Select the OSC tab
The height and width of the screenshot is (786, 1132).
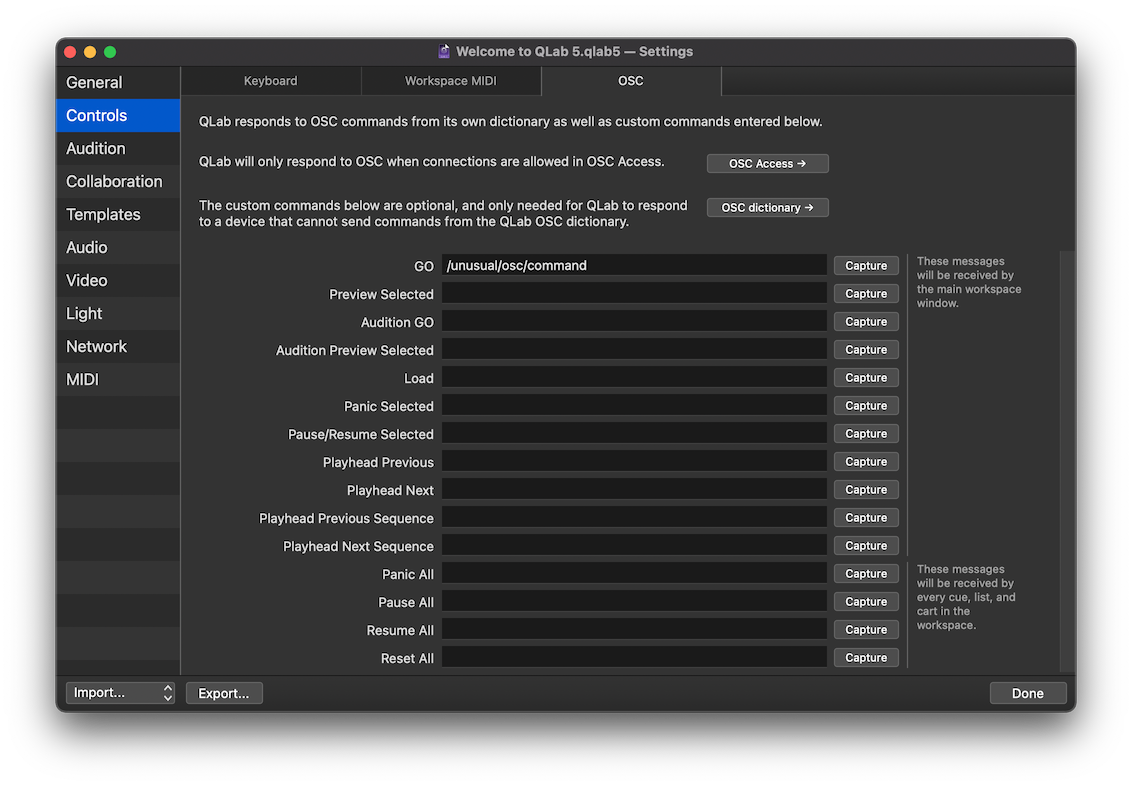(x=630, y=81)
